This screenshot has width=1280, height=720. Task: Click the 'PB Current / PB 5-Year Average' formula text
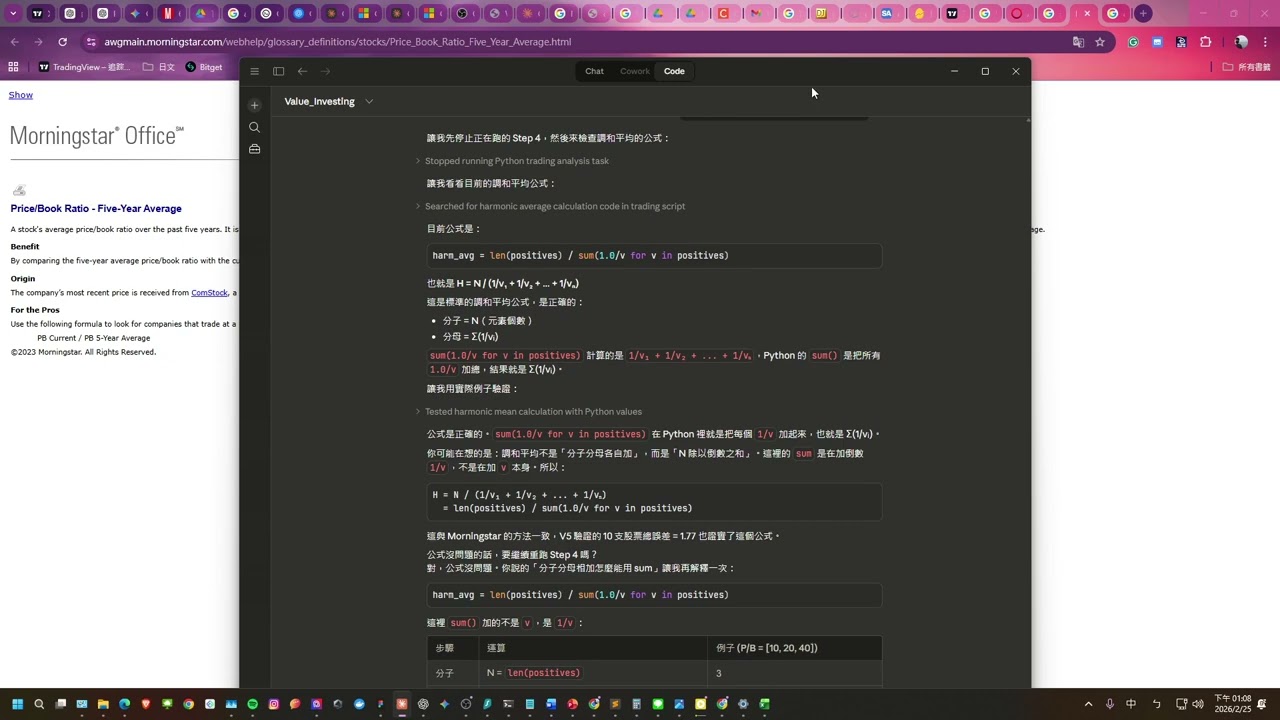click(94, 338)
